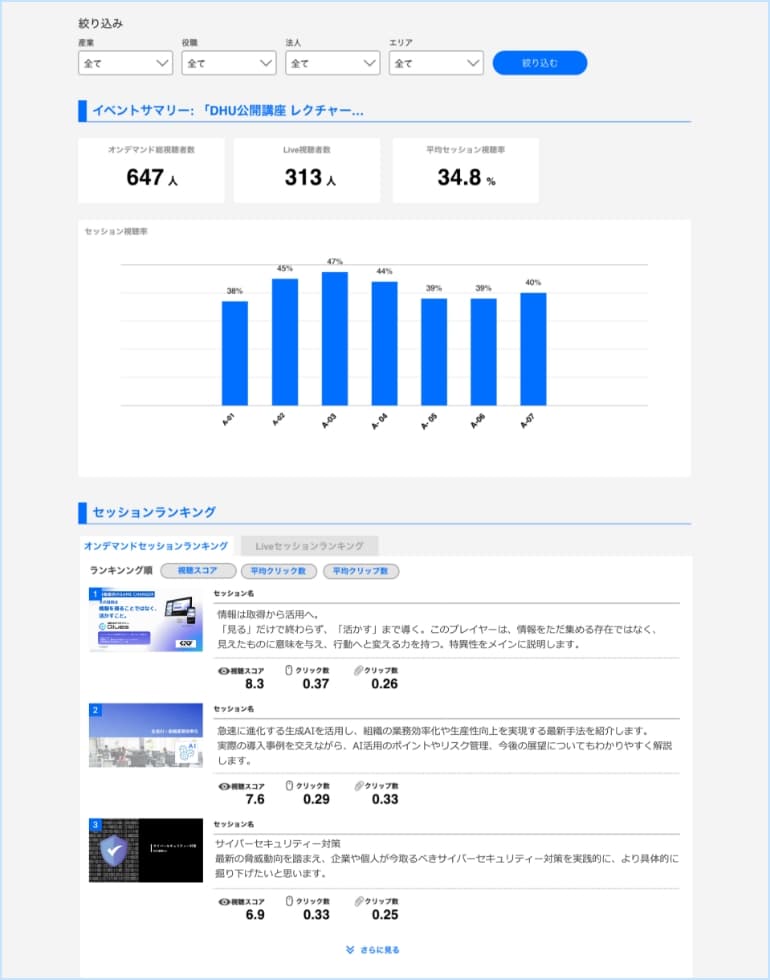Click the セッション視聴率 chart label
This screenshot has width=770, height=980.
116,231
